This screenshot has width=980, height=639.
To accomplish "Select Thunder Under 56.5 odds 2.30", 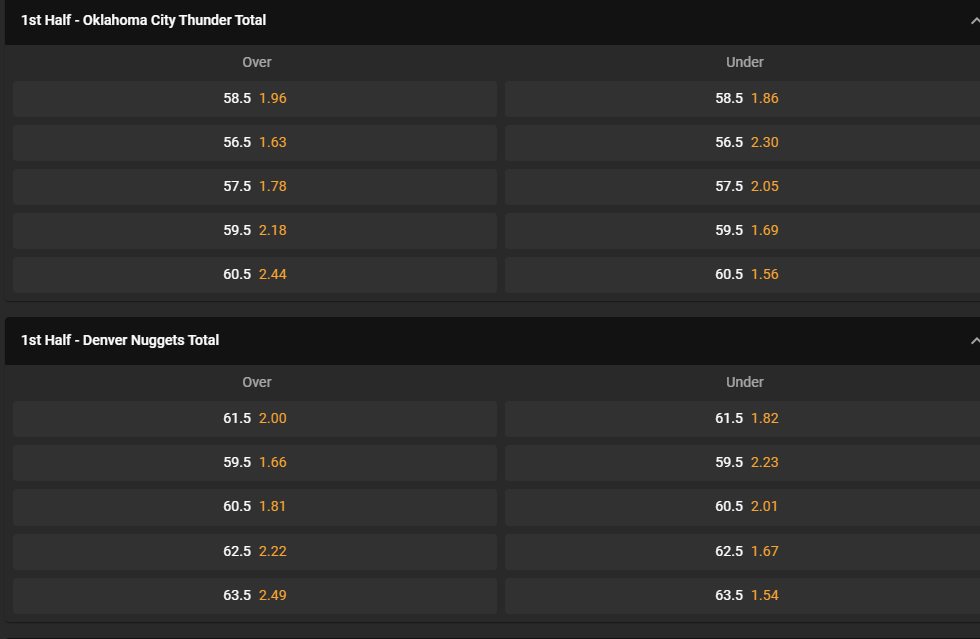I will 742,143.
